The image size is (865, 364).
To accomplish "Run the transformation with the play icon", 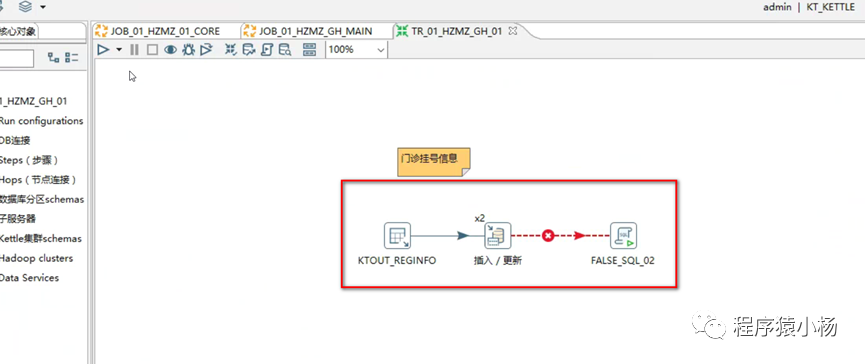I will [103, 50].
